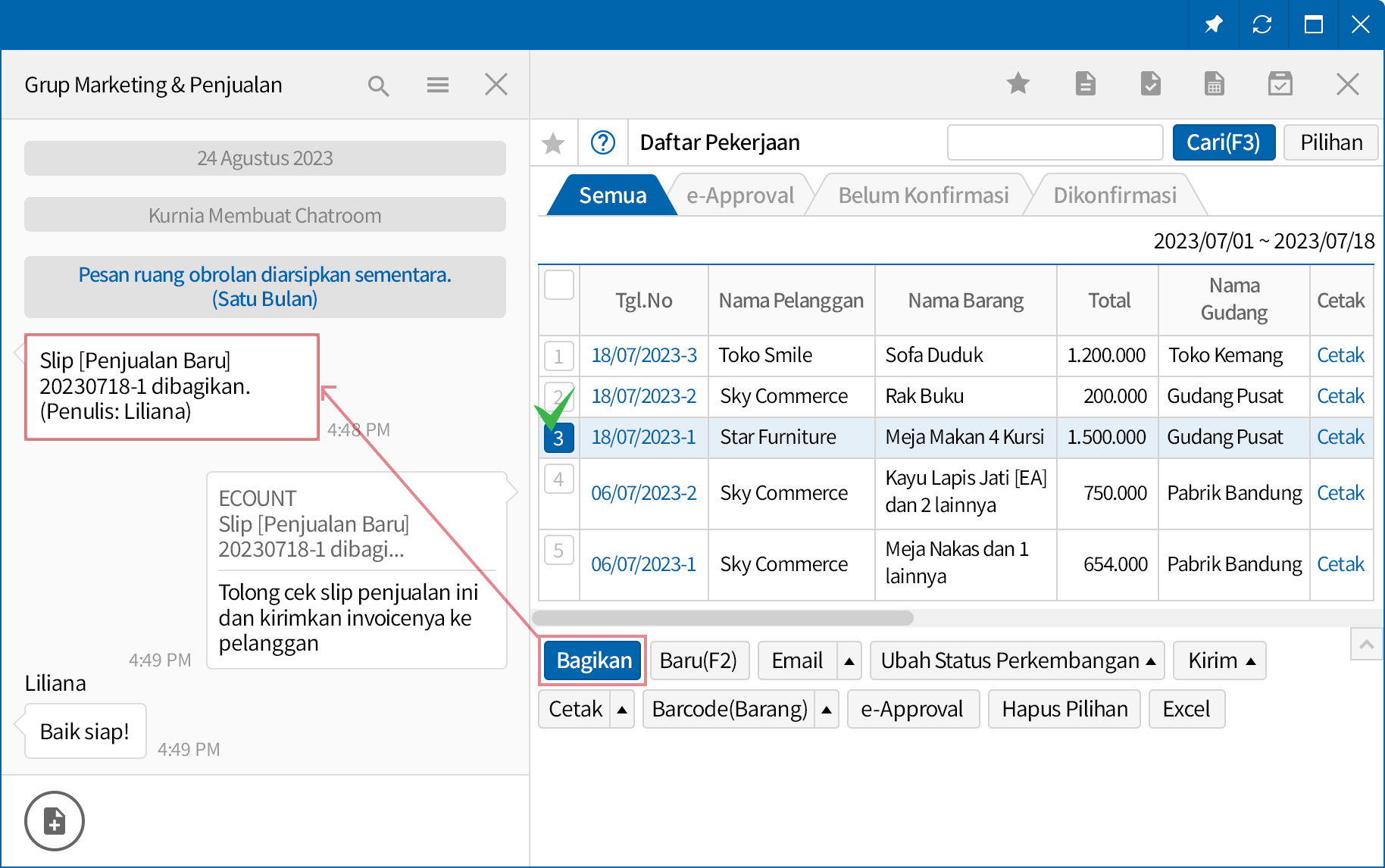This screenshot has height=868, width=1385.
Task: Check row 1 checkbox for Toko Smile
Action: (558, 355)
